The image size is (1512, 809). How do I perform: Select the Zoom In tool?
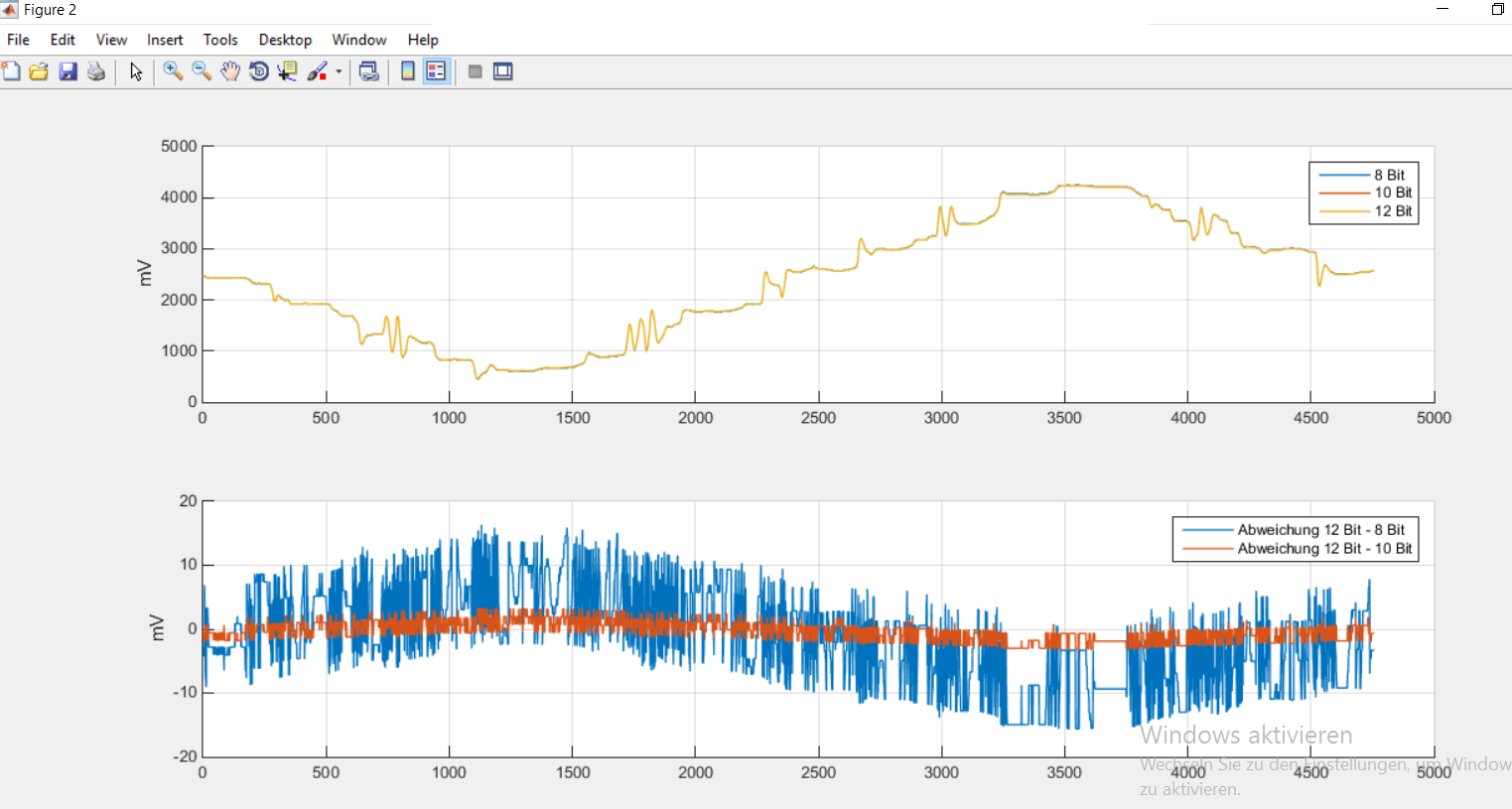(x=173, y=71)
